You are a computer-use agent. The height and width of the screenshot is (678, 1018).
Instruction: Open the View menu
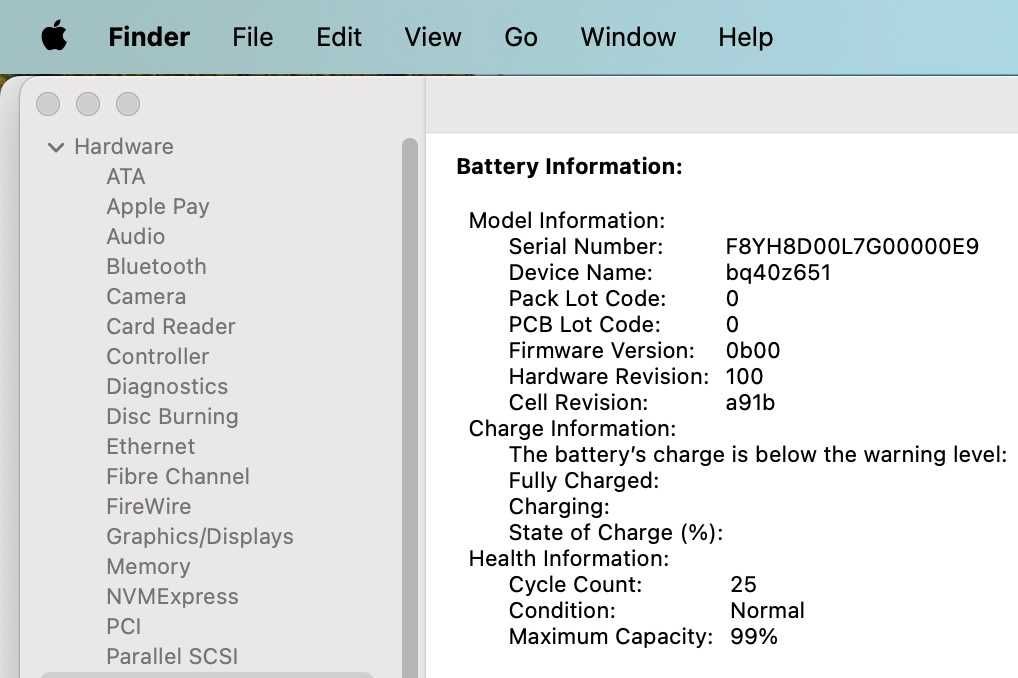(x=432, y=37)
